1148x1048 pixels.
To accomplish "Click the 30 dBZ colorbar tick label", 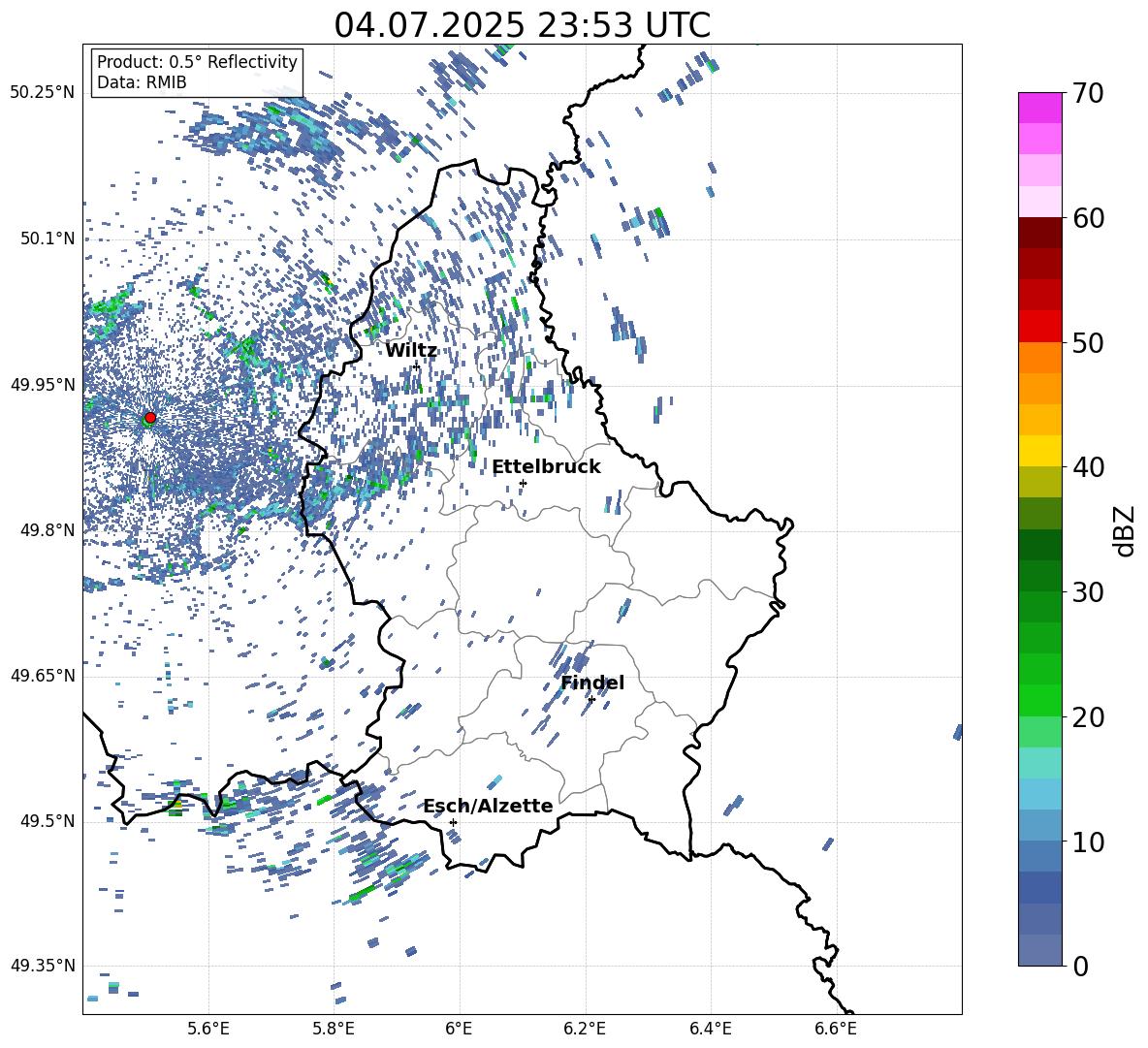I will (1088, 592).
